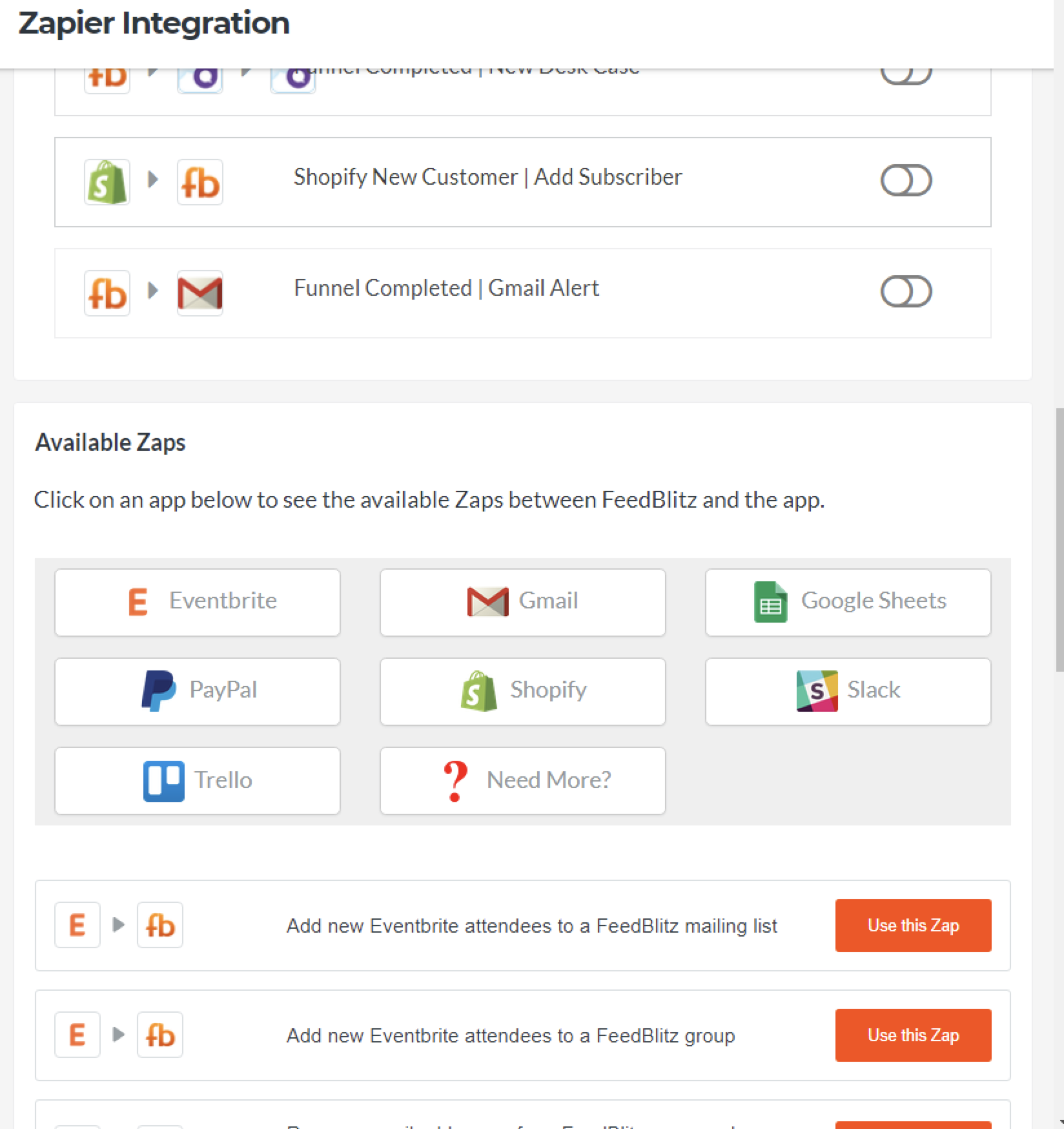
Task: Click 'Add new Eventbrite attendees to a FeedBlitz group'
Action: coord(511,1036)
